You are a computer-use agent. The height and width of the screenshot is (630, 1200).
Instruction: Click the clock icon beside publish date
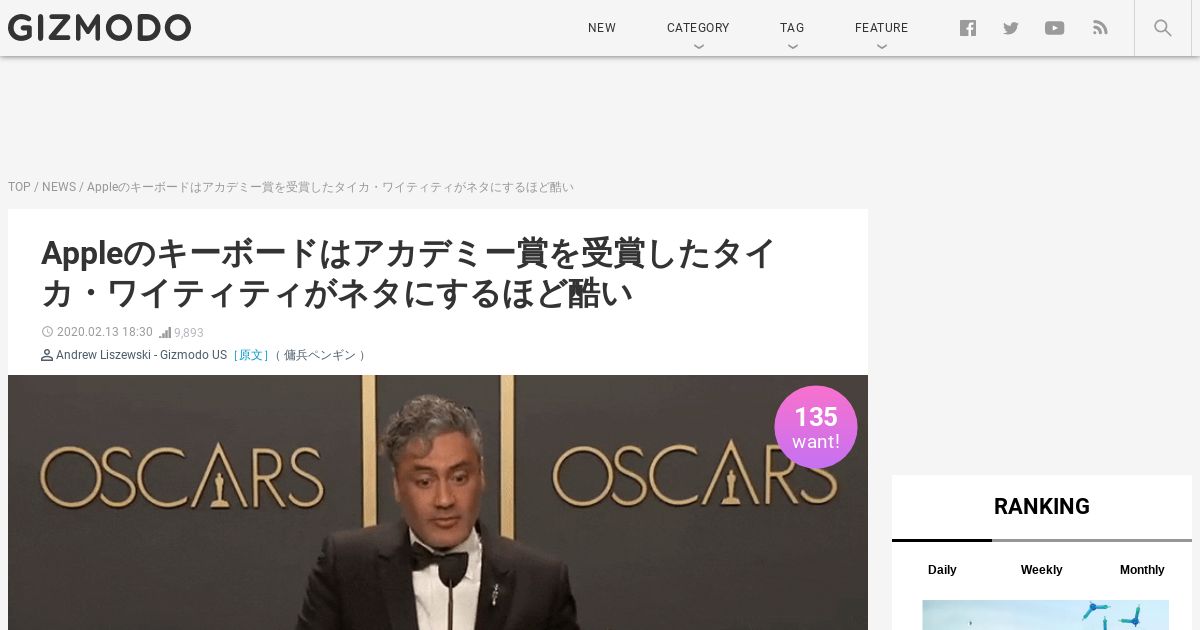47,332
